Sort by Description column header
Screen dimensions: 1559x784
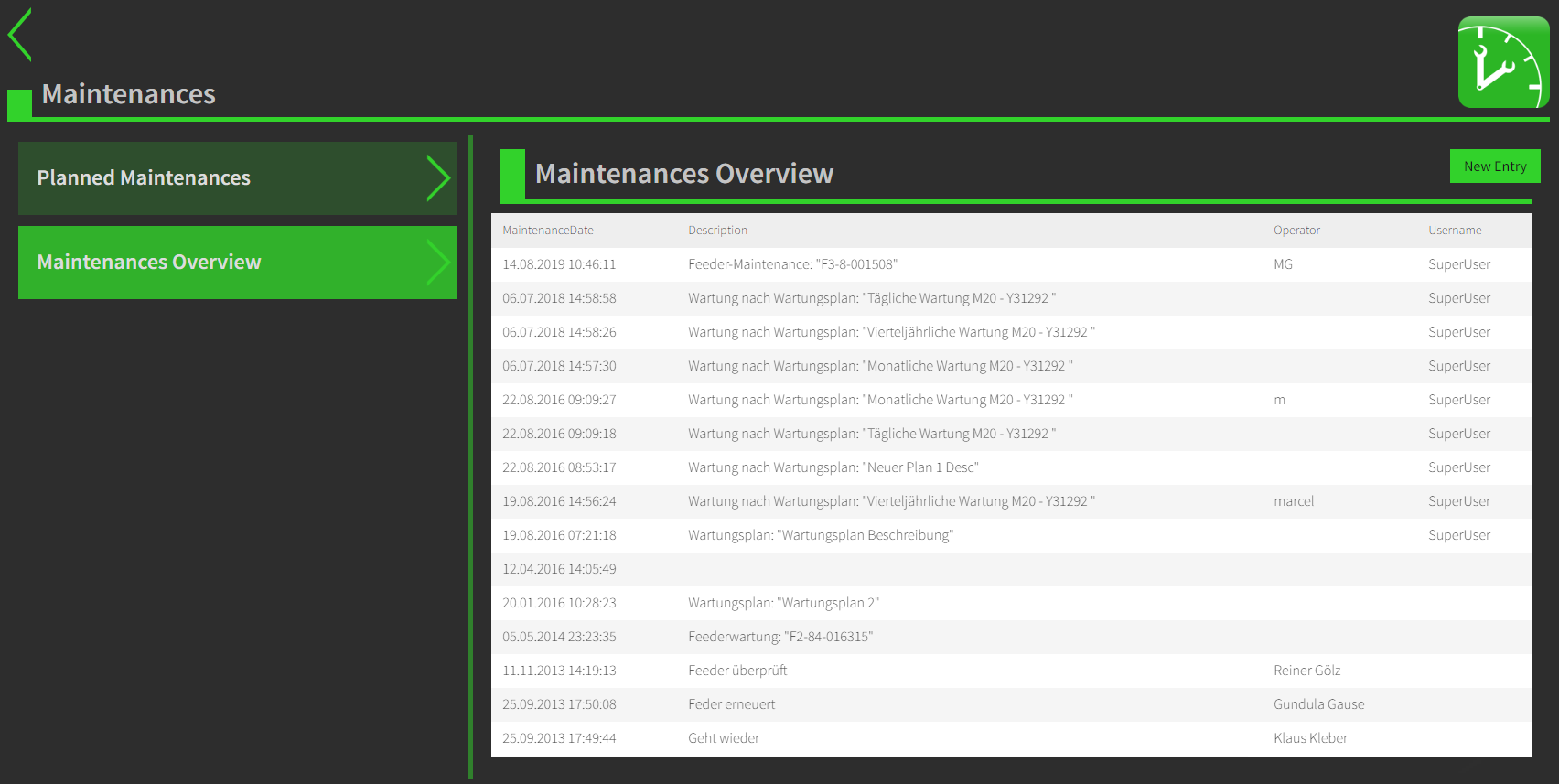coord(718,231)
